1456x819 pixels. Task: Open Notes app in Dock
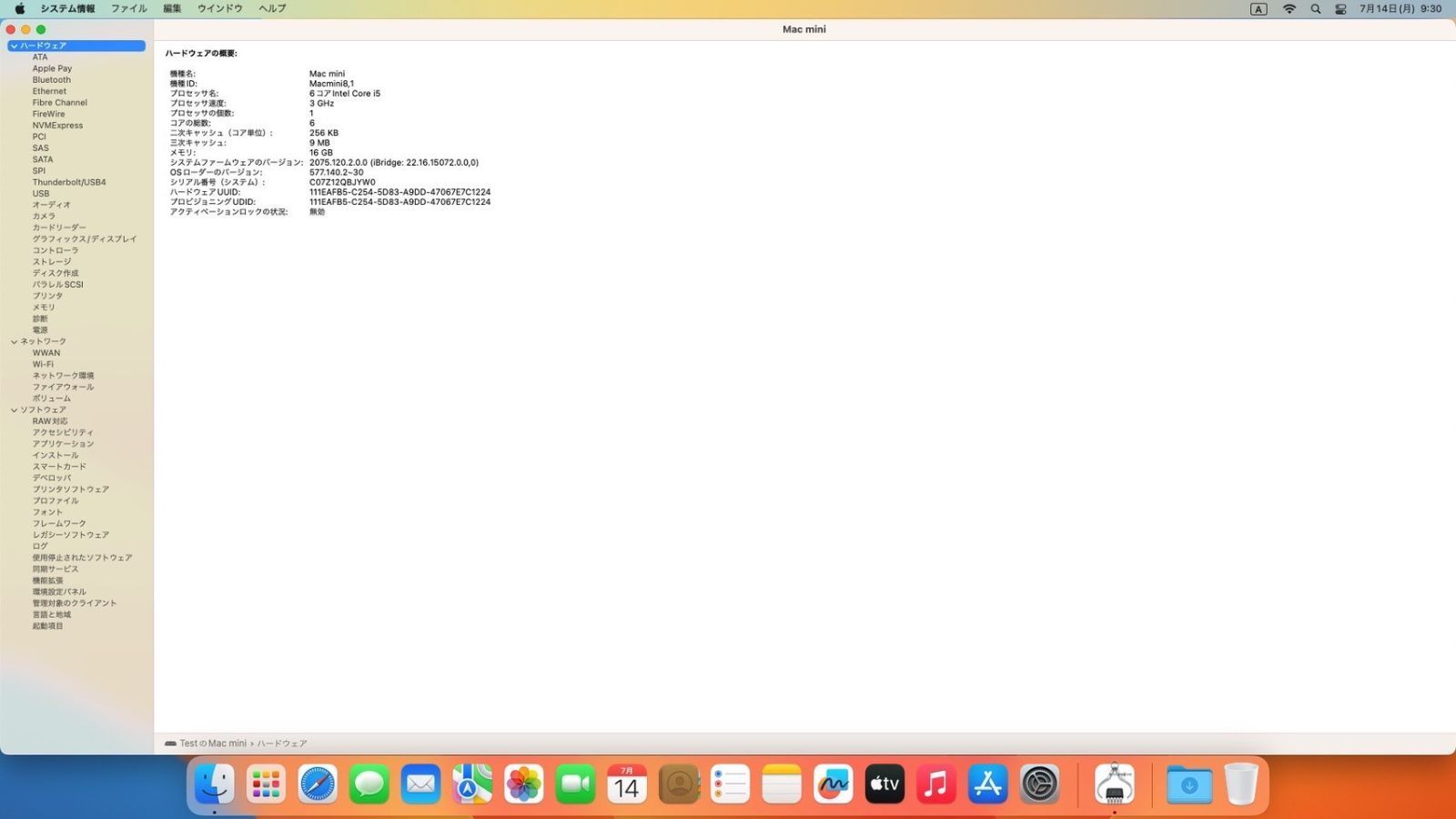coord(782,784)
